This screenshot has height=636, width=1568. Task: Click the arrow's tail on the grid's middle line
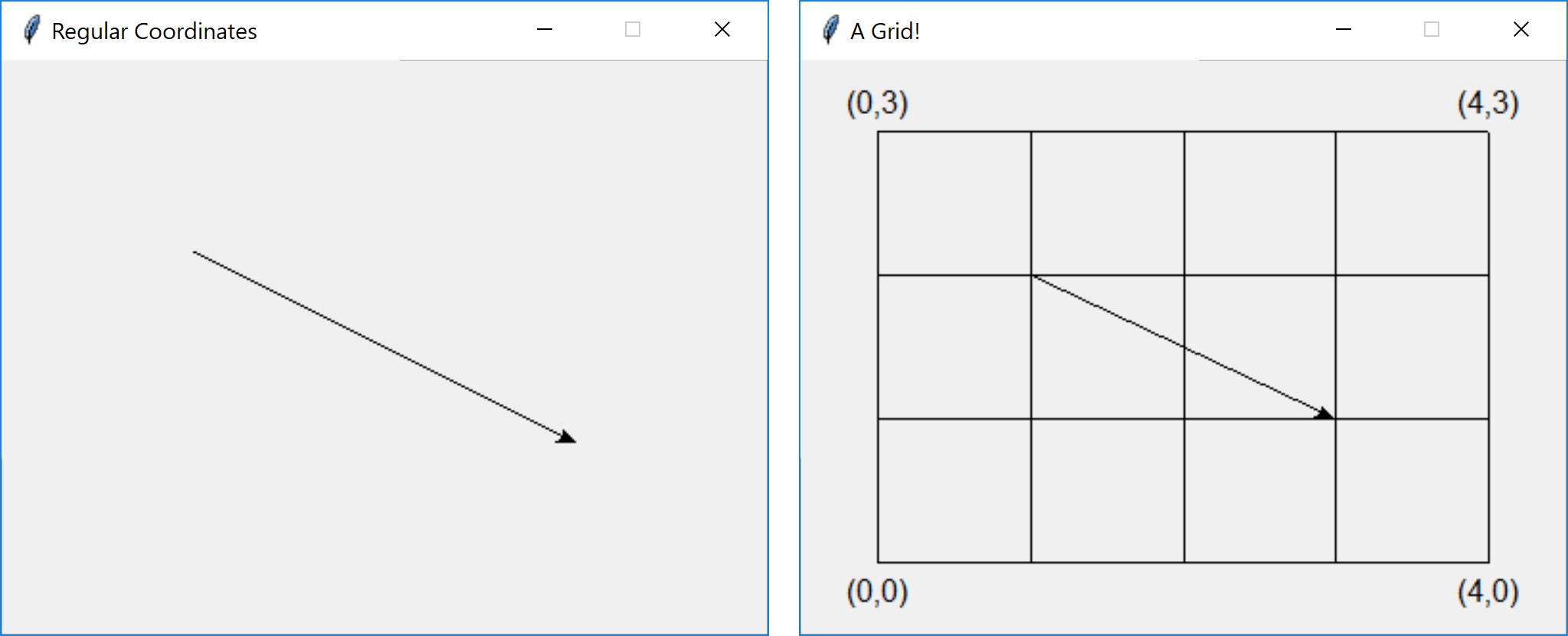pos(1033,276)
